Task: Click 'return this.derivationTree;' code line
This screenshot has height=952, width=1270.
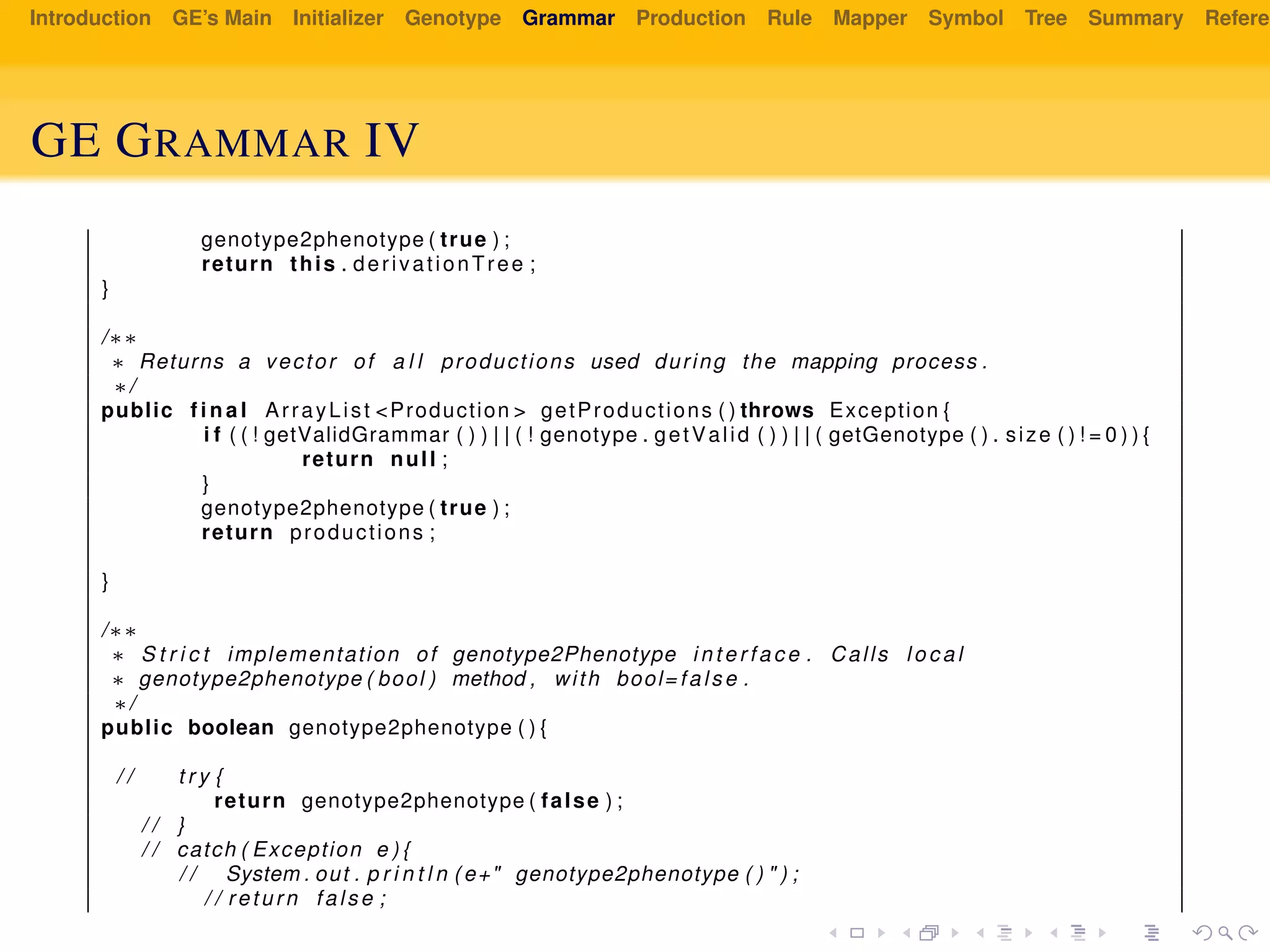Action: click(369, 264)
